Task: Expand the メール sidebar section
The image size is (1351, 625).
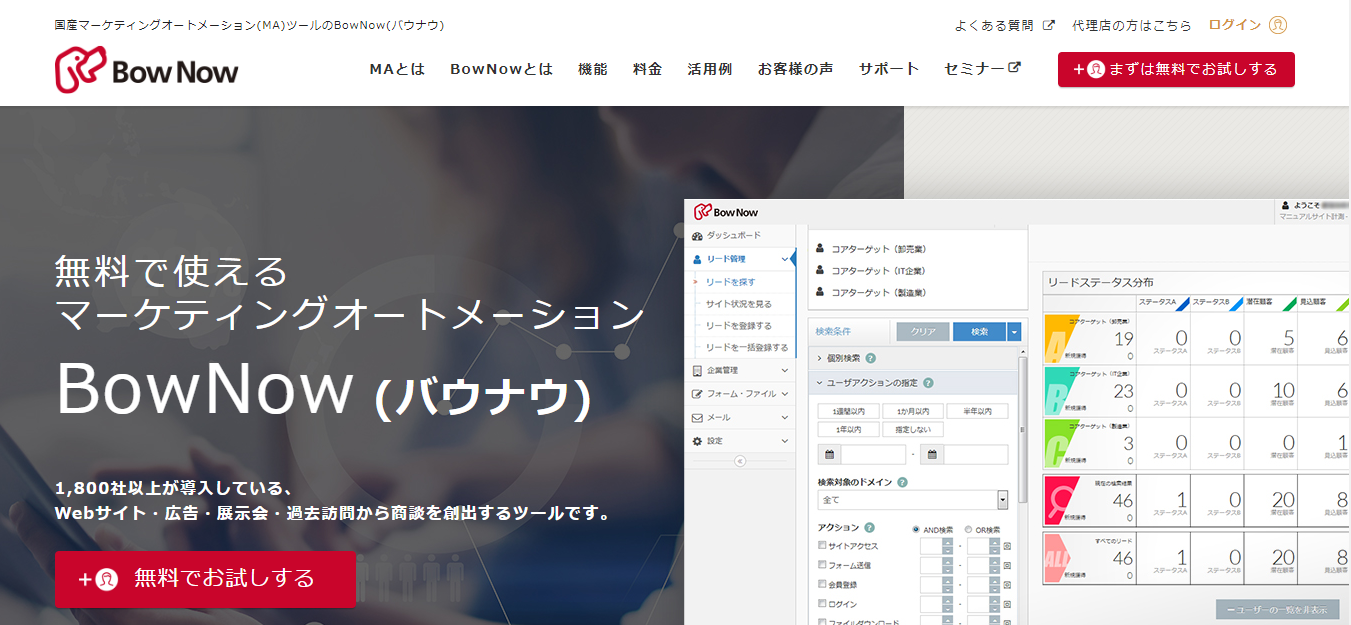Action: click(x=785, y=417)
